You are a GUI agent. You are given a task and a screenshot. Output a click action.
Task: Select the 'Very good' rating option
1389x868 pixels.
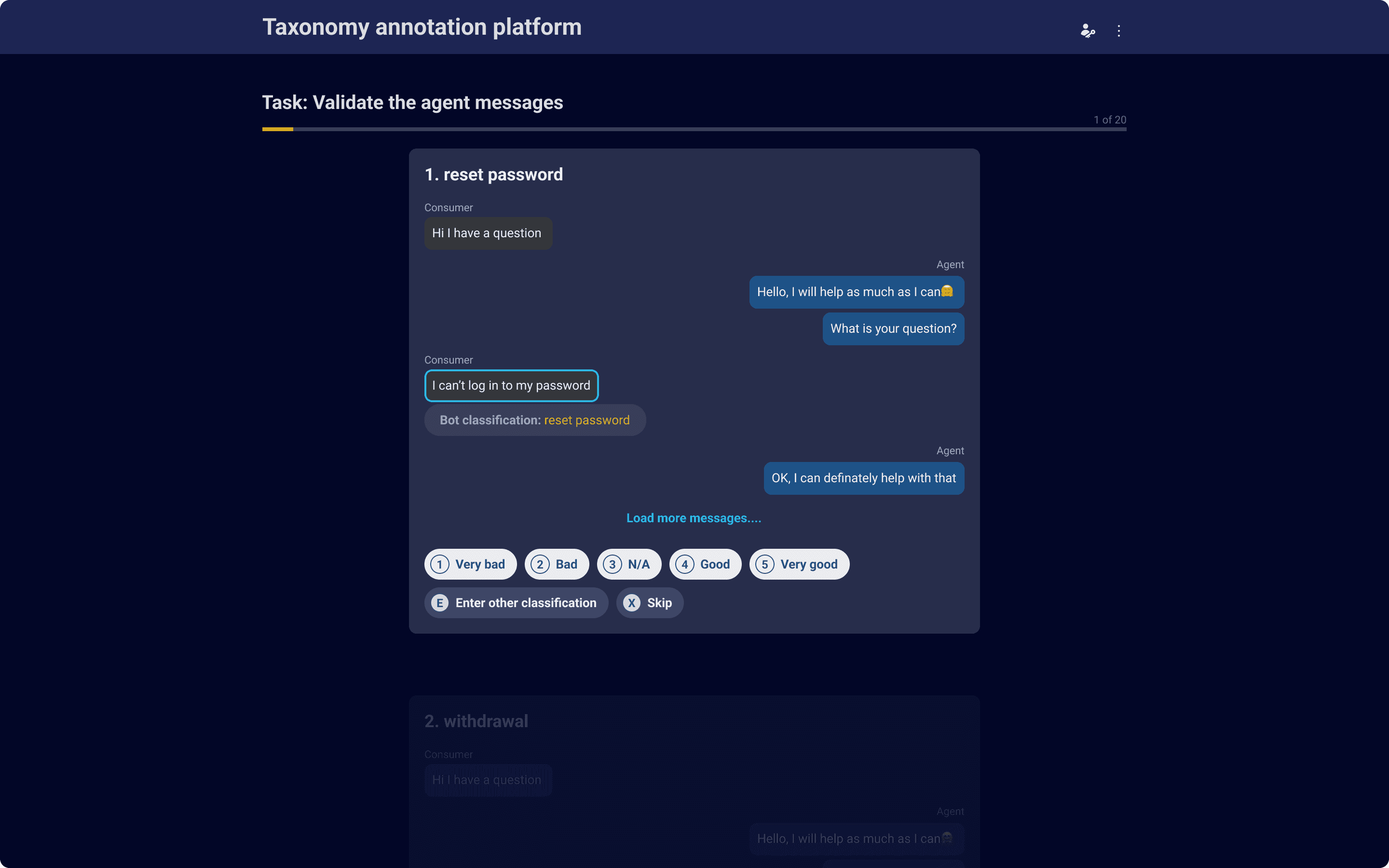799,563
